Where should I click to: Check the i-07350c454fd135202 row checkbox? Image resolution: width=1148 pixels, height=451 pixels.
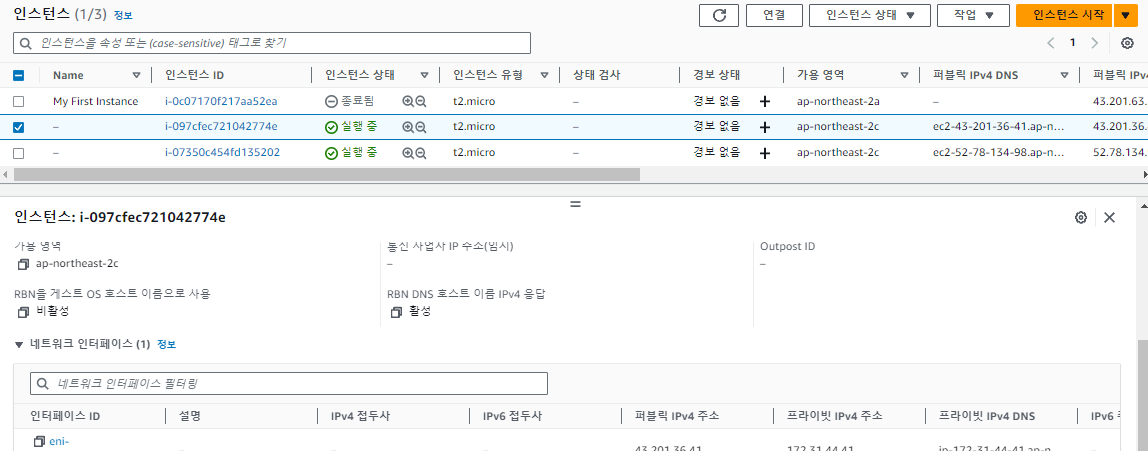click(19, 153)
